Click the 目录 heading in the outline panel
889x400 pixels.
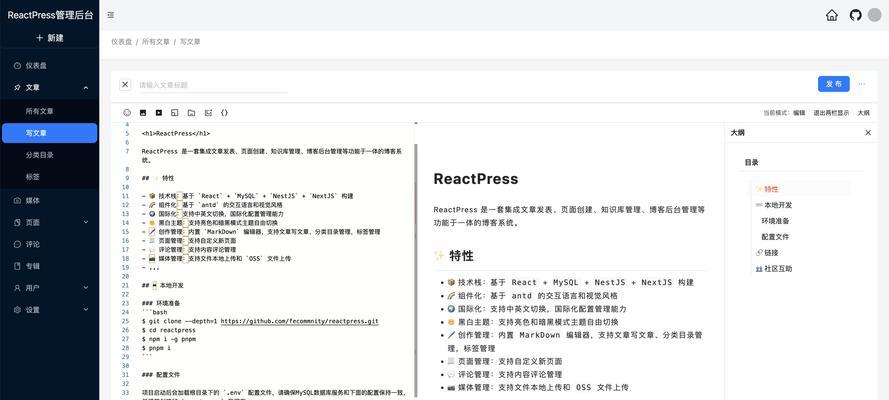point(751,163)
